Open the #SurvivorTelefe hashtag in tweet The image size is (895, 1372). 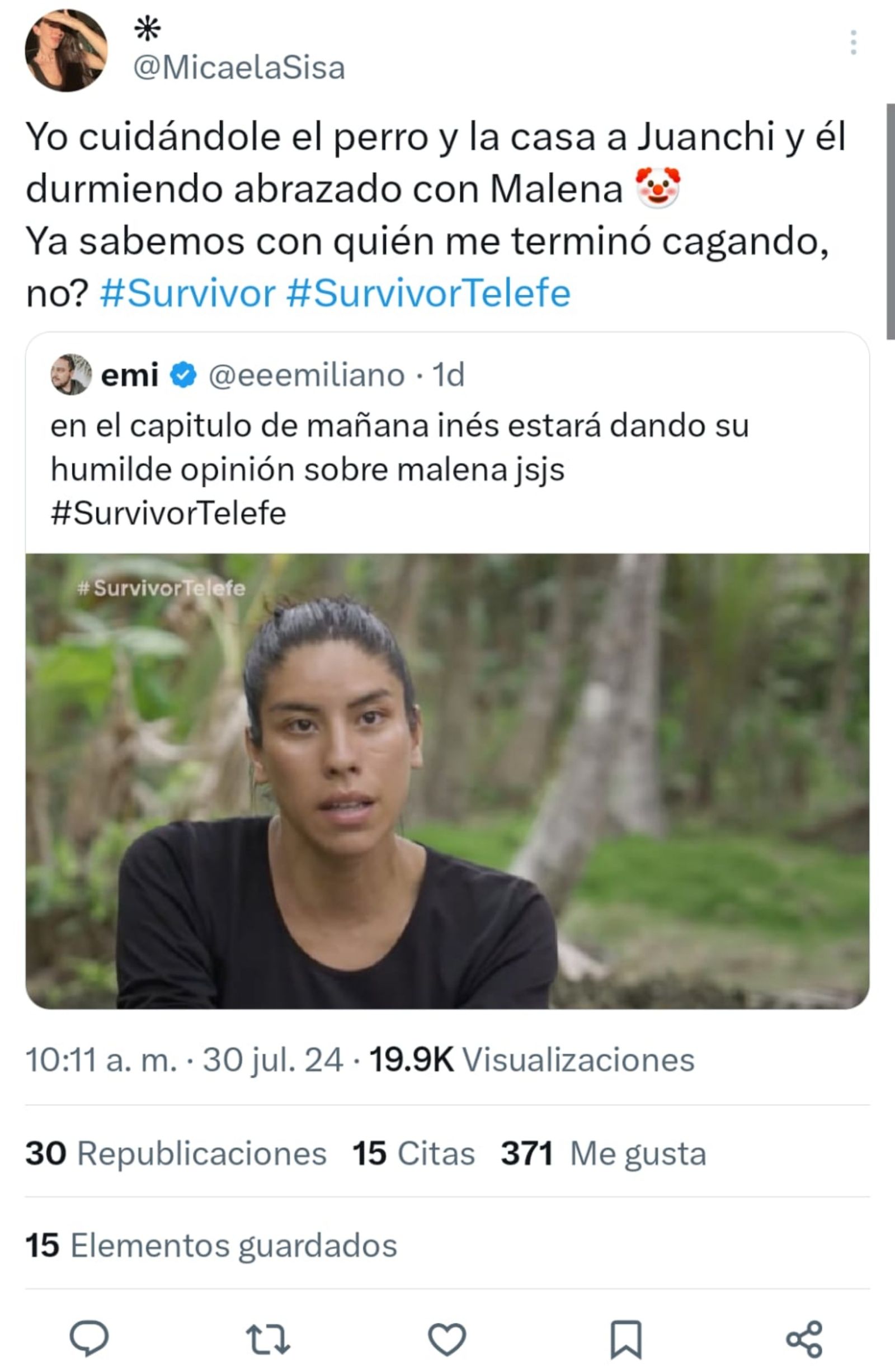pos(428,293)
